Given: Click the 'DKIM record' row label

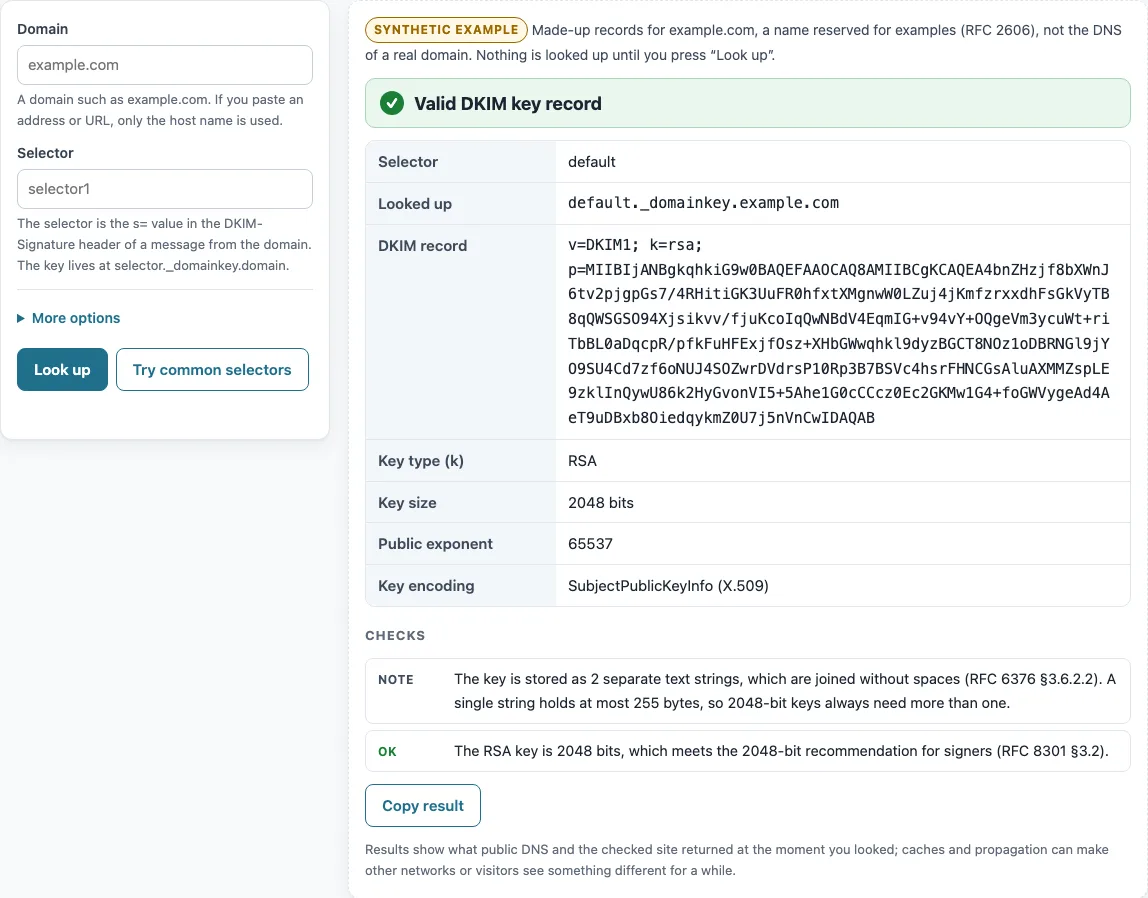Looking at the screenshot, I should coord(422,246).
